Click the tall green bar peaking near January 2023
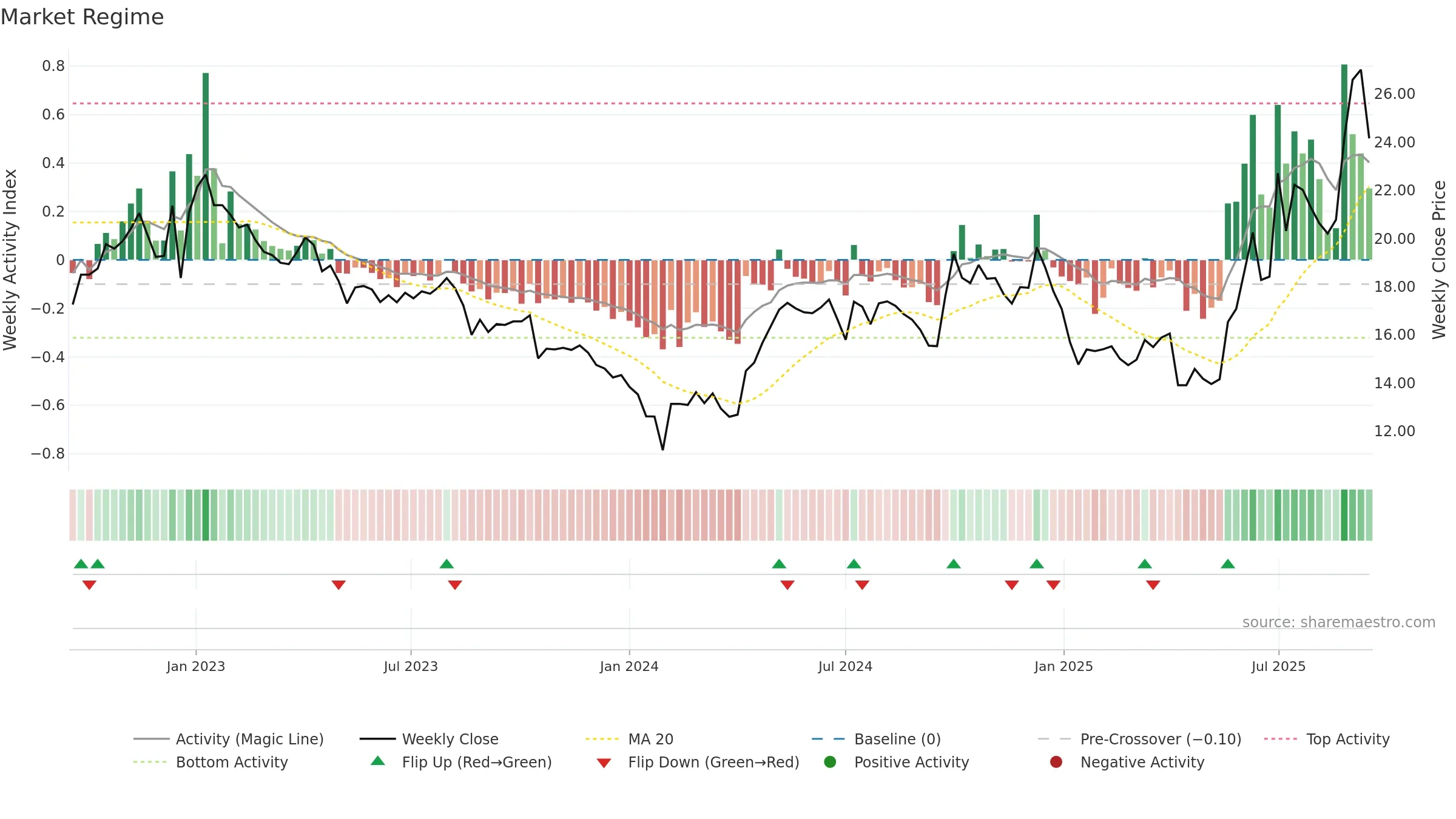The width and height of the screenshot is (1456, 819). (206, 166)
